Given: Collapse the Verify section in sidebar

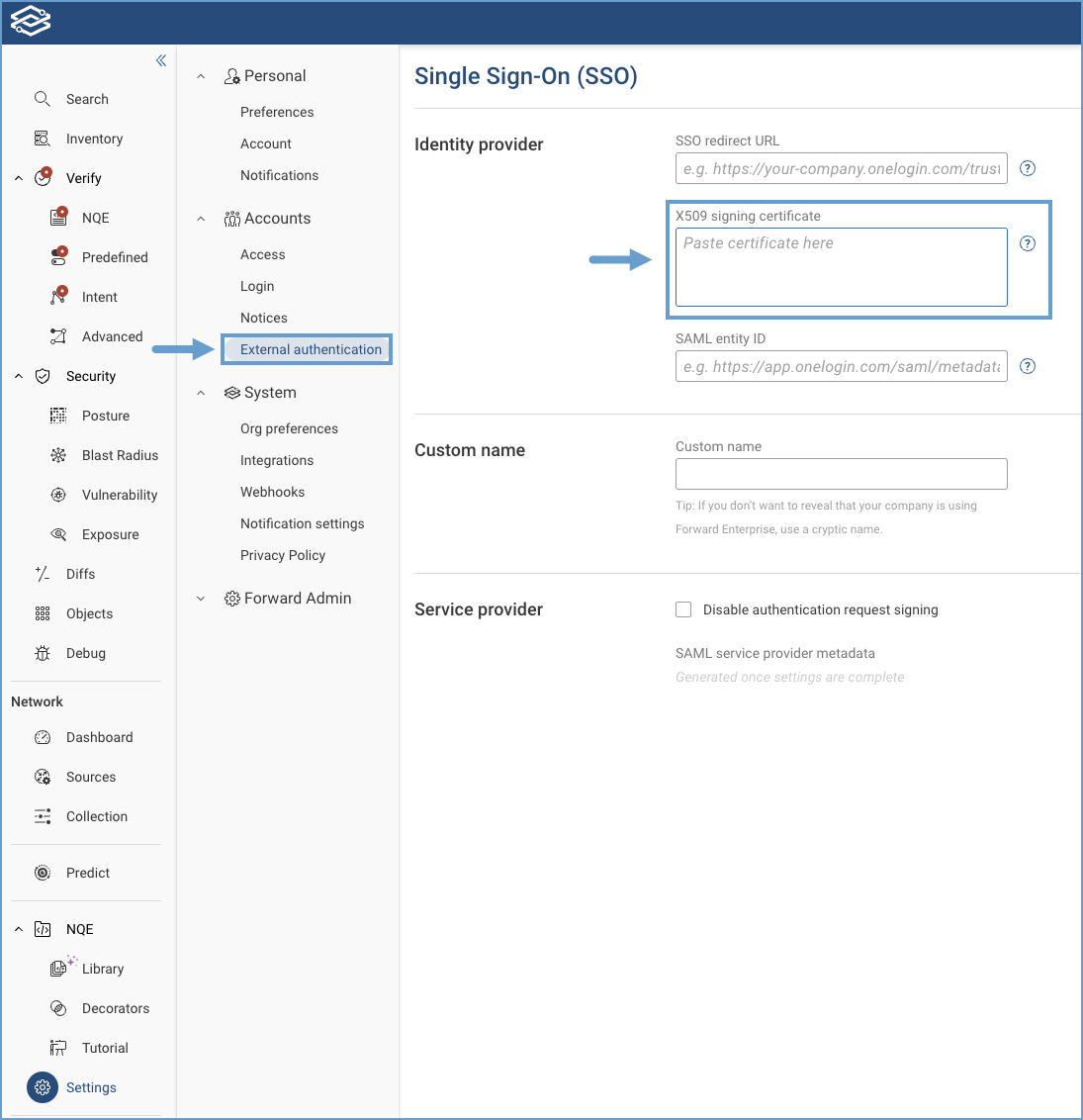Looking at the screenshot, I should click(x=19, y=178).
